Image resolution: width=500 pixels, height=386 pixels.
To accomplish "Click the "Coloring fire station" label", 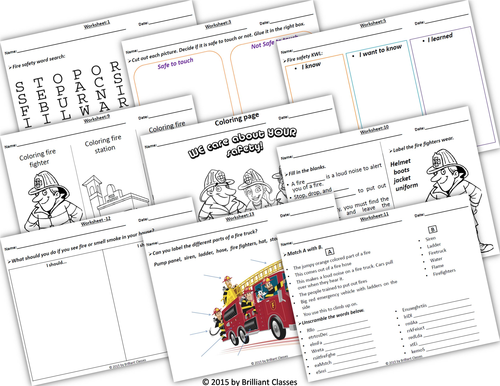I will (103, 143).
